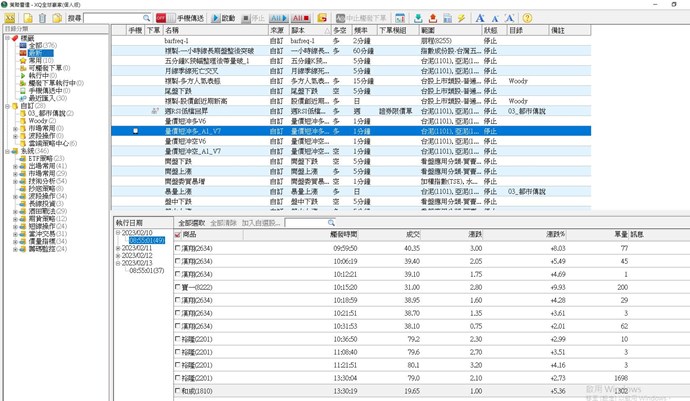Viewport: 690px width, 401px height.
Task: Click the lightning bolt toolbar icon
Action: click(461, 18)
